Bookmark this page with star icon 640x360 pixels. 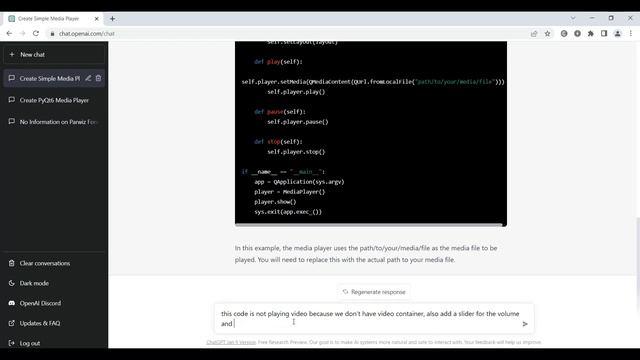coord(547,33)
